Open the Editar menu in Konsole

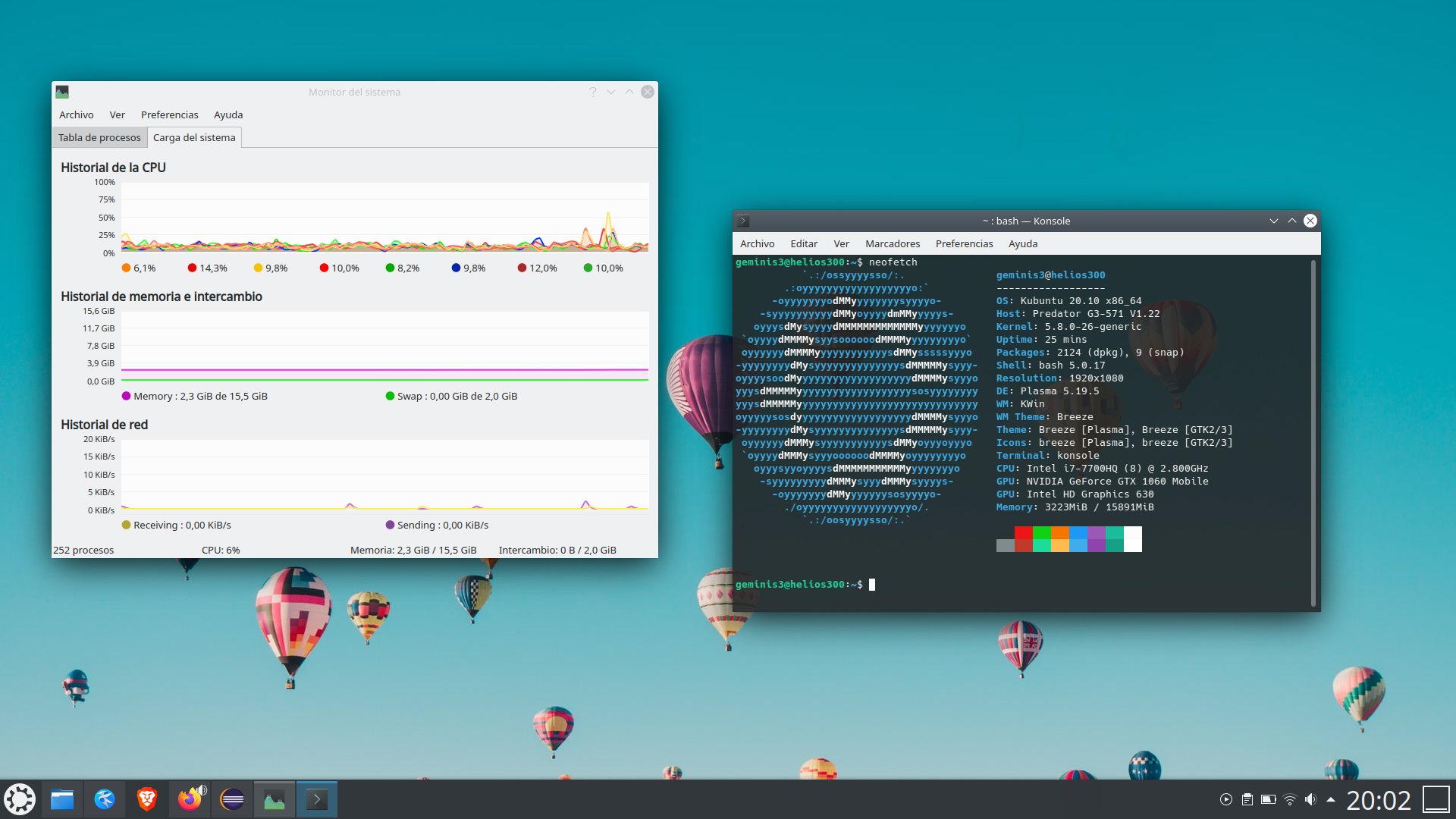tap(804, 244)
